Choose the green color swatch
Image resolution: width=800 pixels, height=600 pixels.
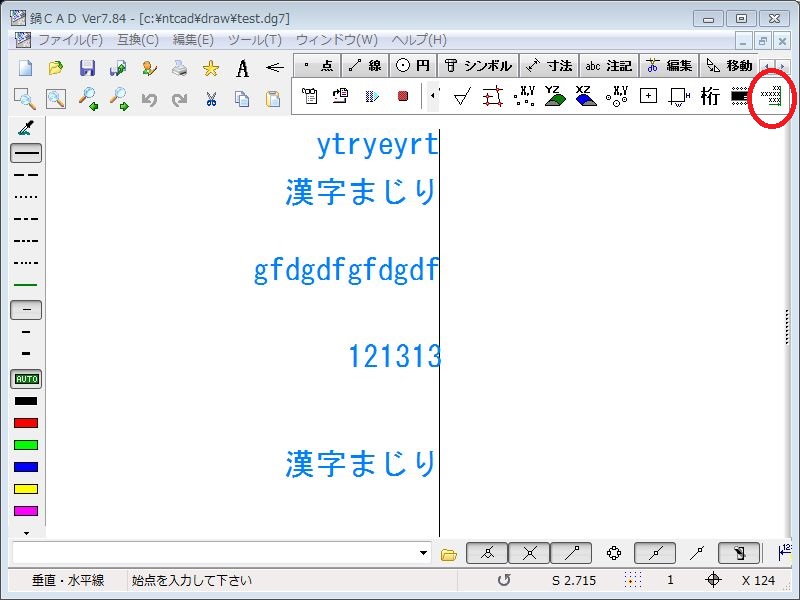26,445
